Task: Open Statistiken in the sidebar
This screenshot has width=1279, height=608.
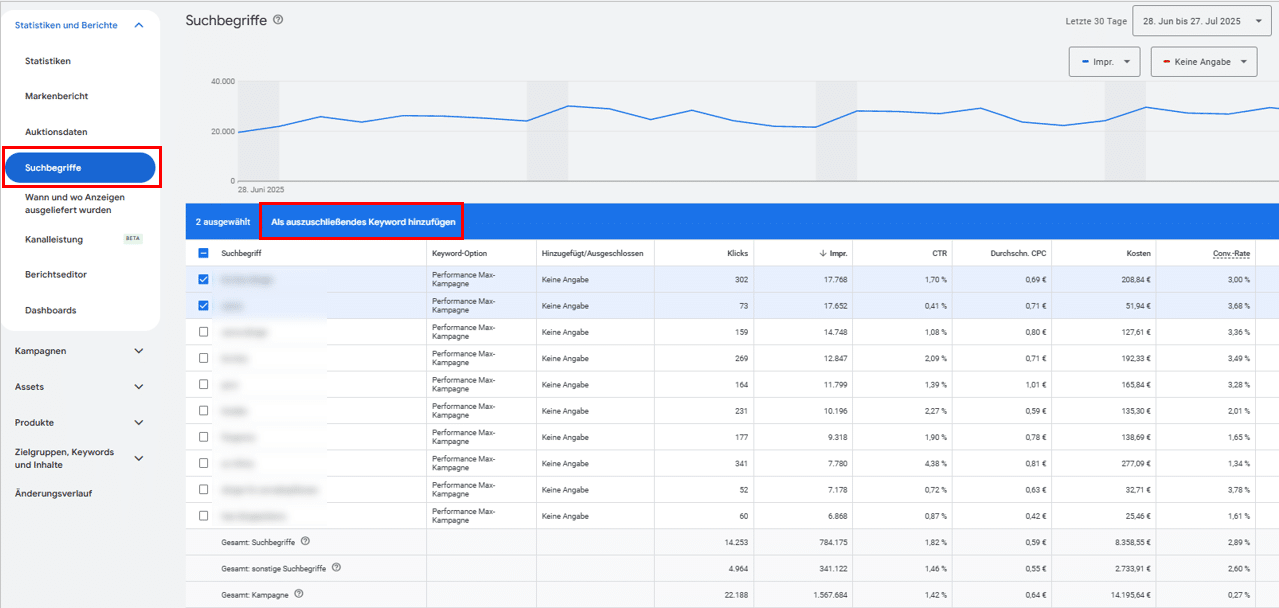Action: (x=48, y=61)
